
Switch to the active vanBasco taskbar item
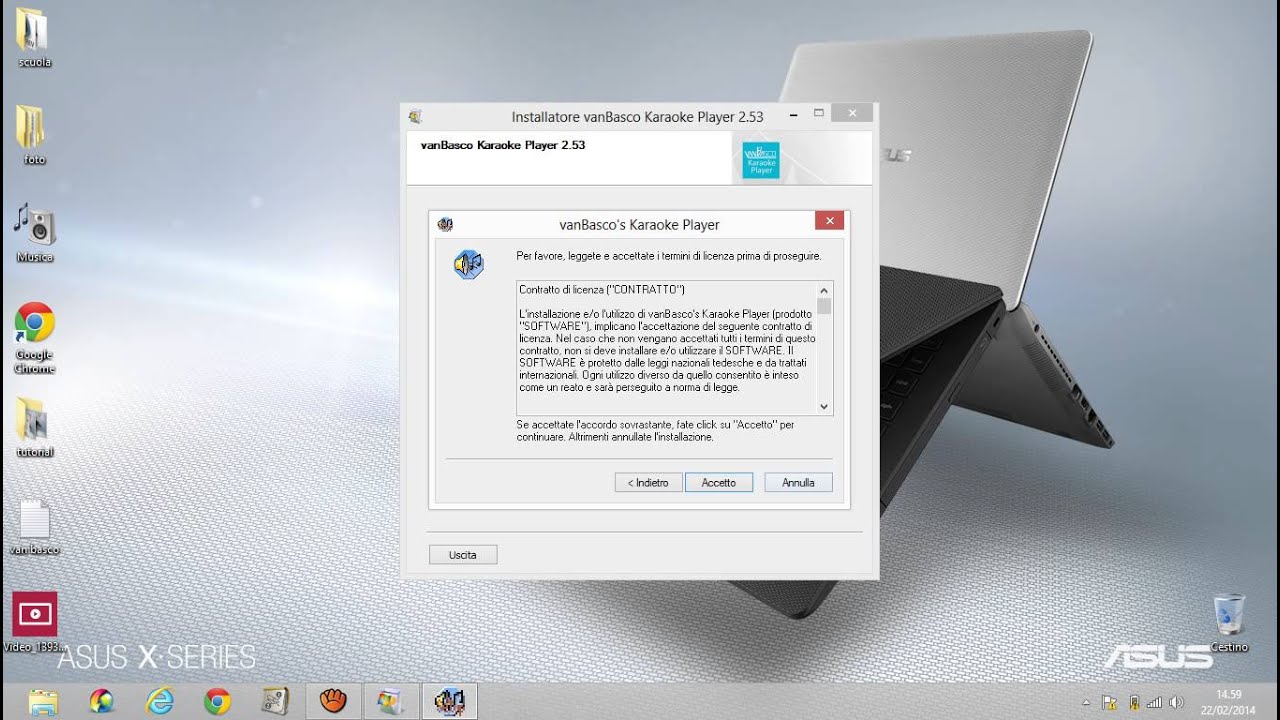click(449, 702)
